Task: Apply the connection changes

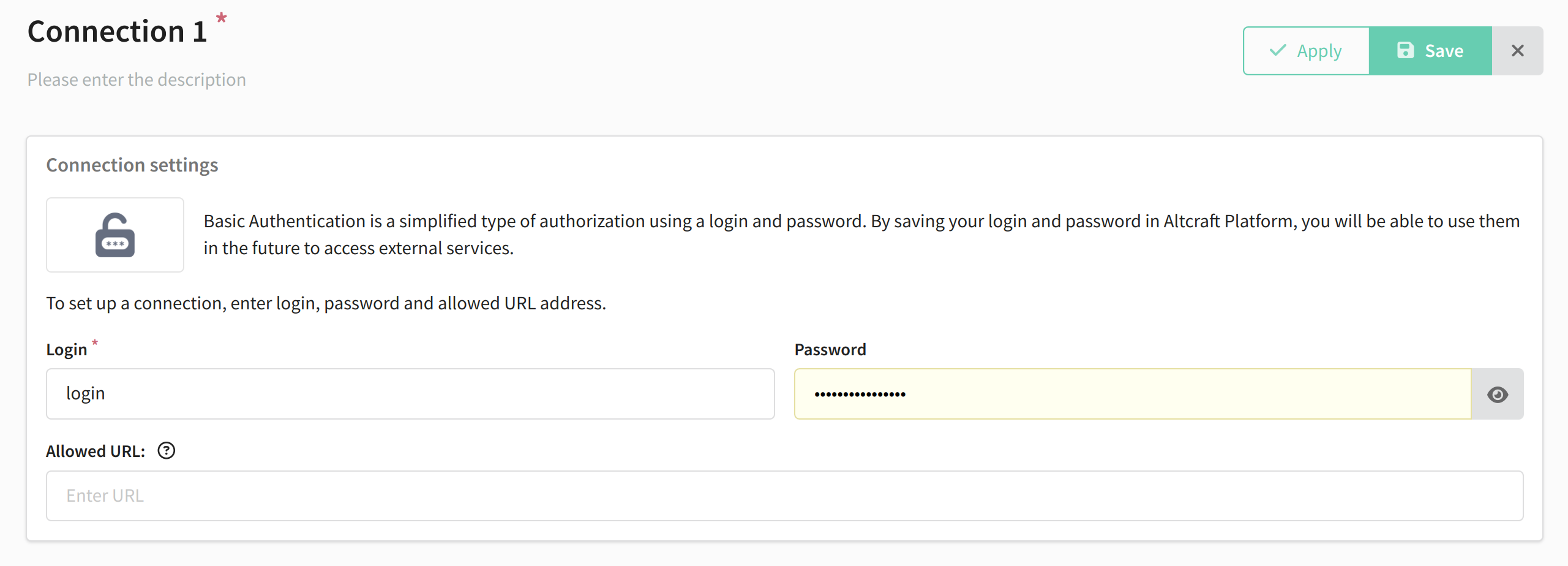Action: [1306, 51]
